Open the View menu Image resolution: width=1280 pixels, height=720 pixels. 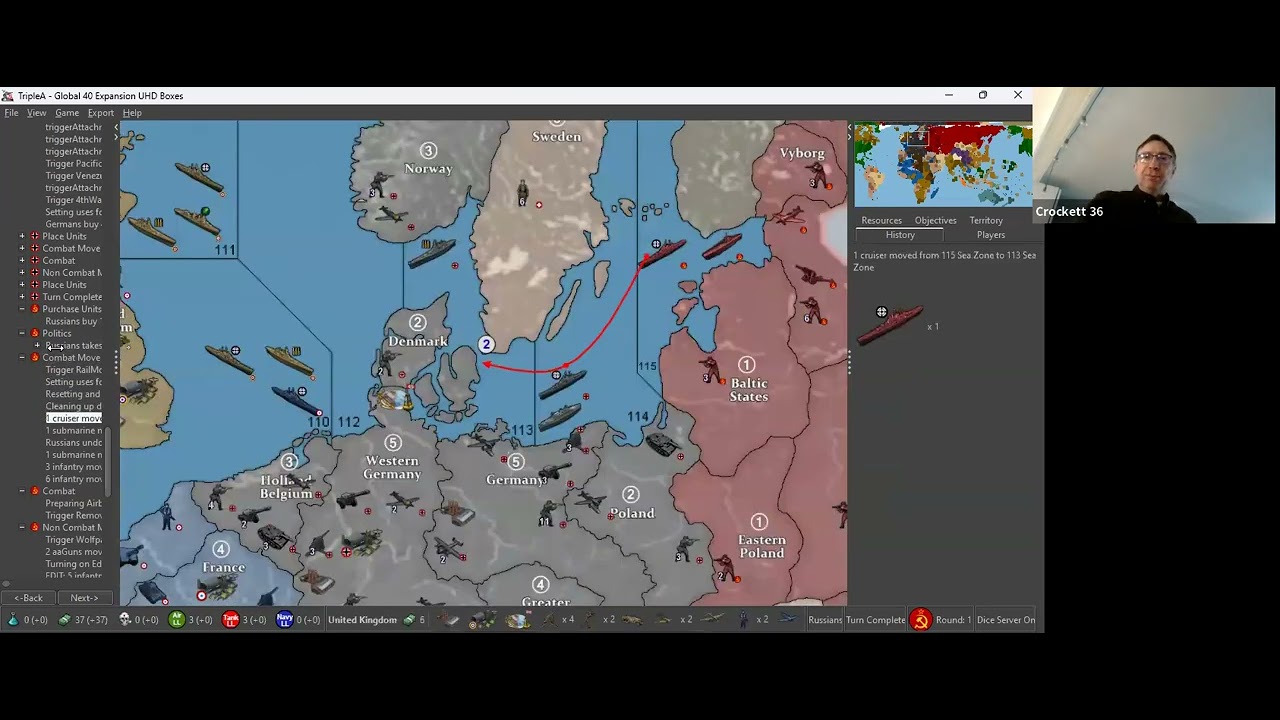37,113
